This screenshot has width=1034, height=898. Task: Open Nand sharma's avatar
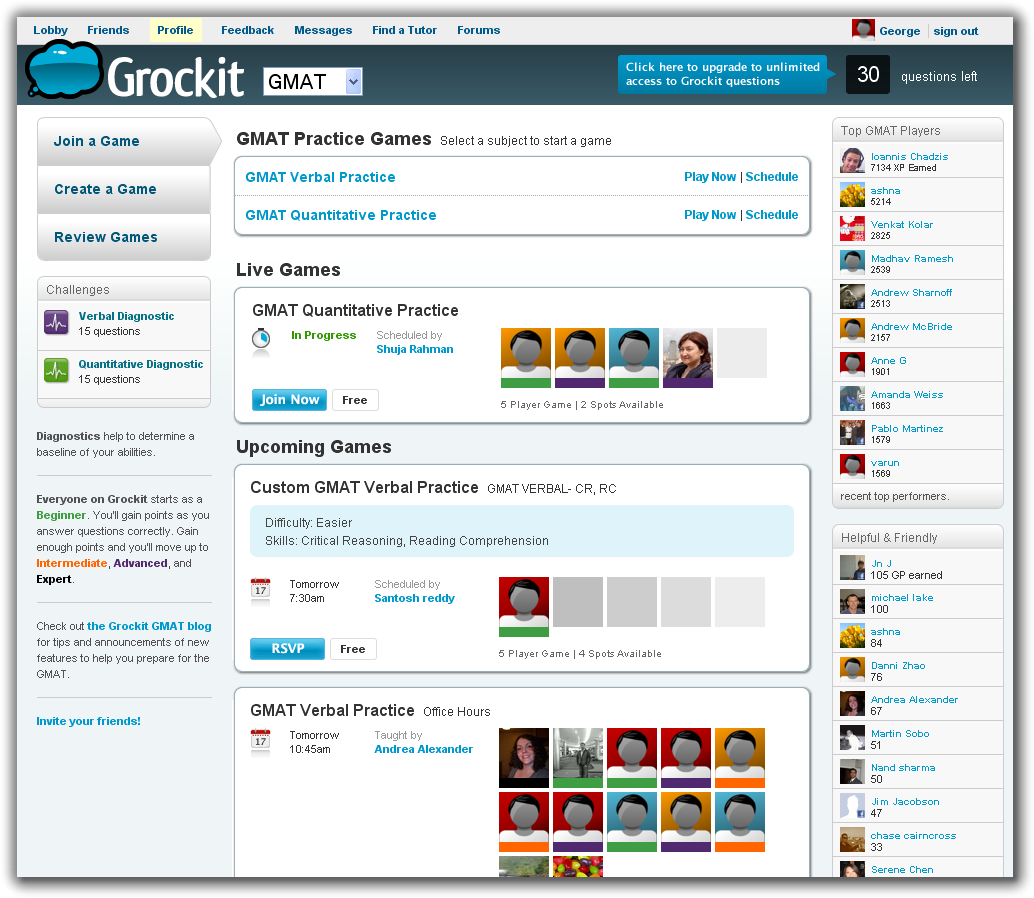[852, 772]
